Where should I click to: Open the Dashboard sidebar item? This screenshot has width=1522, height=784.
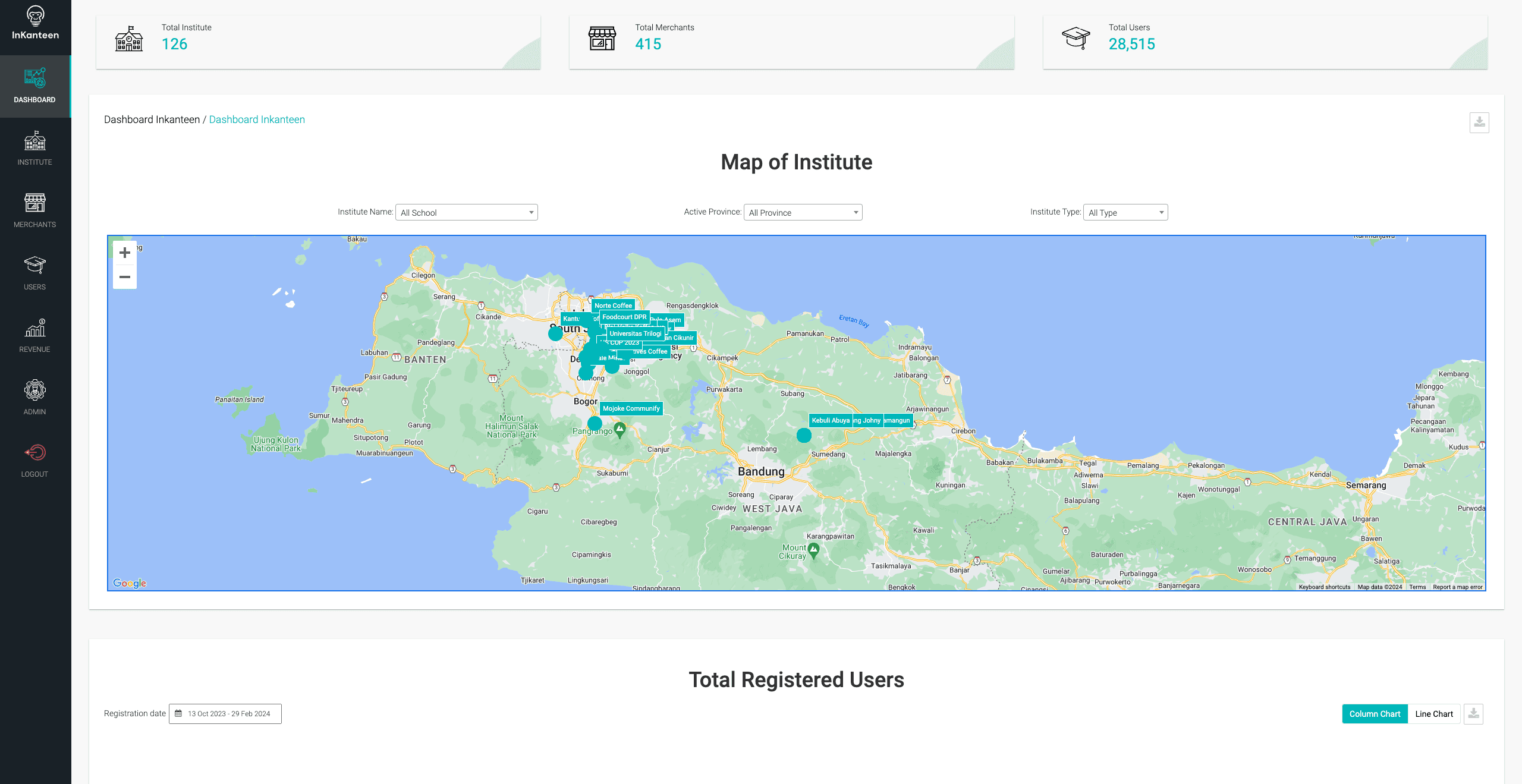point(35,86)
